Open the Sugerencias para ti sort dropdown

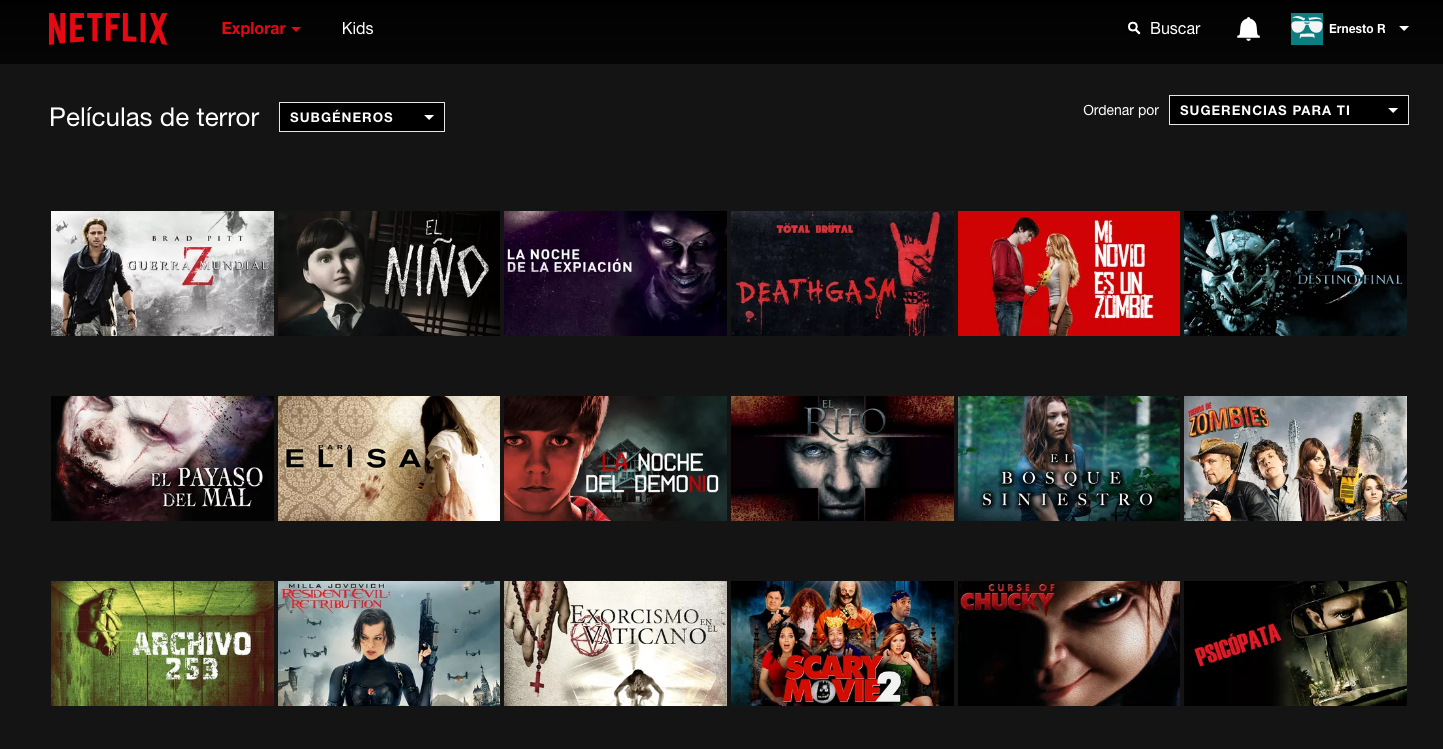point(1289,110)
